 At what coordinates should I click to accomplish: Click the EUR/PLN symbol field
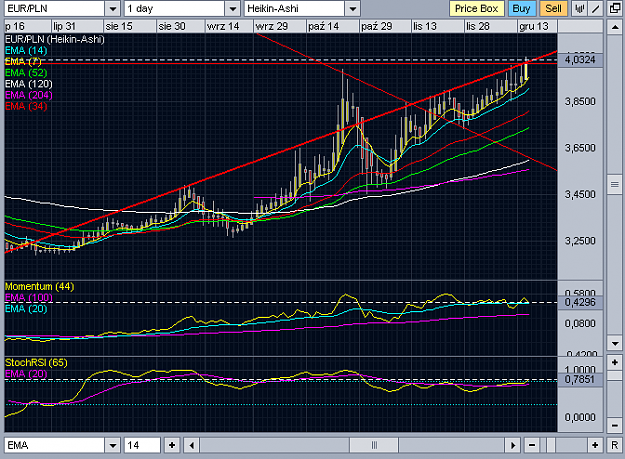(x=55, y=8)
